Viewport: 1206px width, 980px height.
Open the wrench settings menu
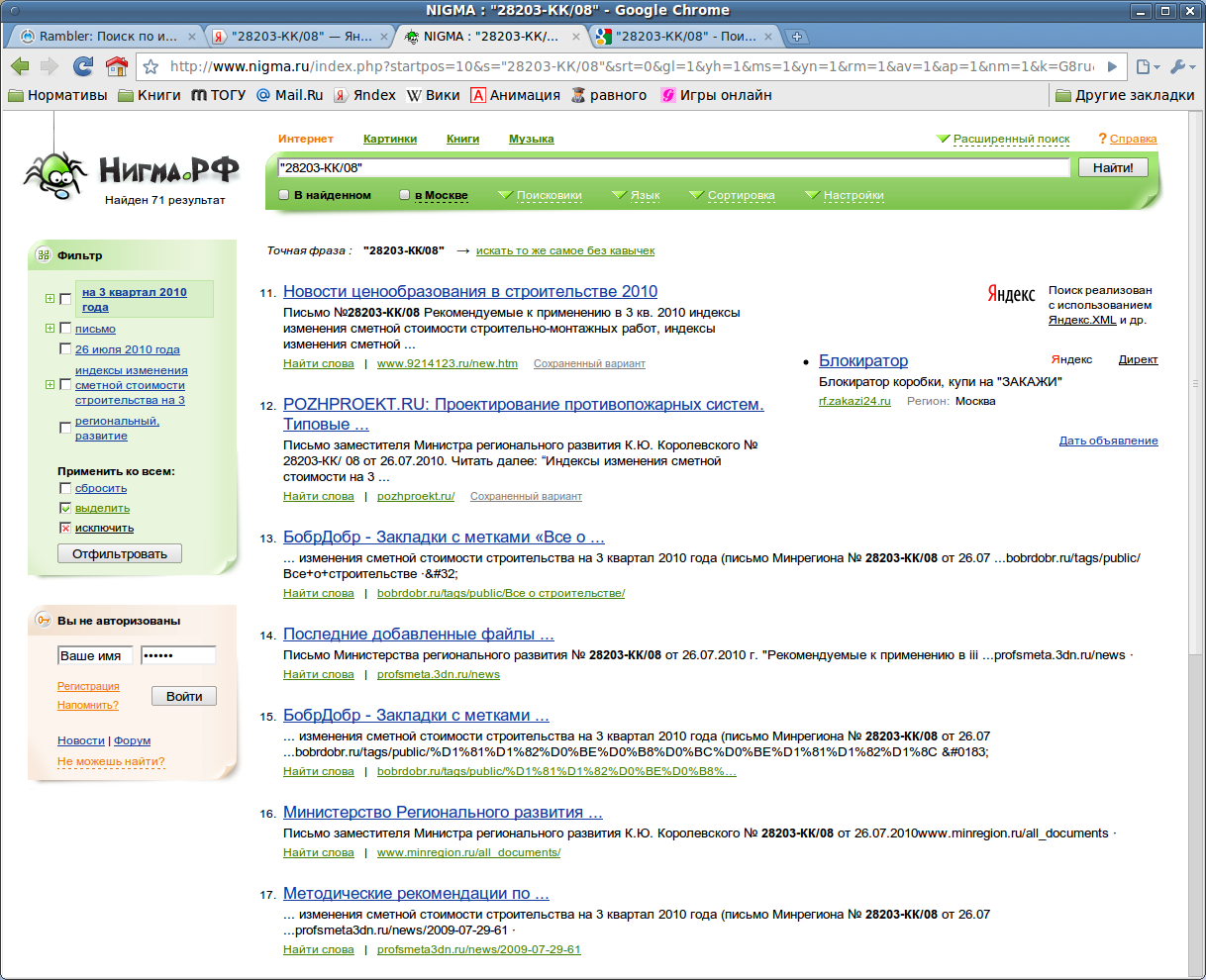1181,66
